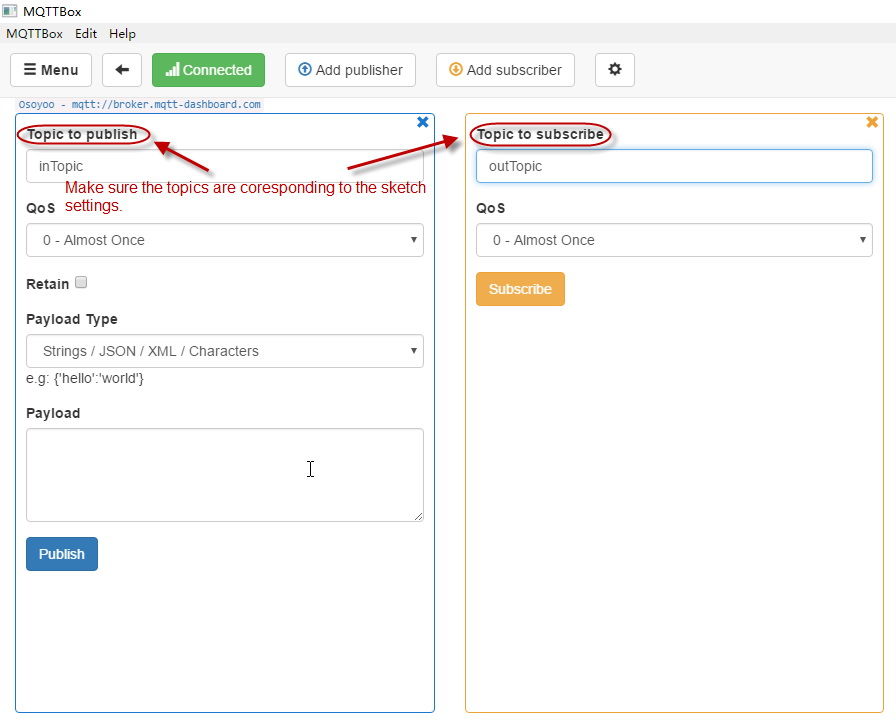Click the back arrow button
This screenshot has height=723, width=896.
(x=122, y=70)
